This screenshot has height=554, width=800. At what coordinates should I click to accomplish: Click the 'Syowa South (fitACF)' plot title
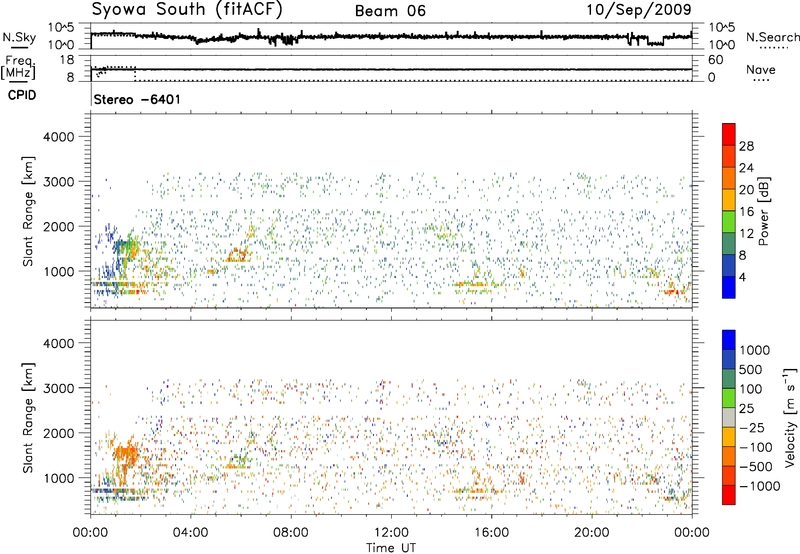[187, 9]
